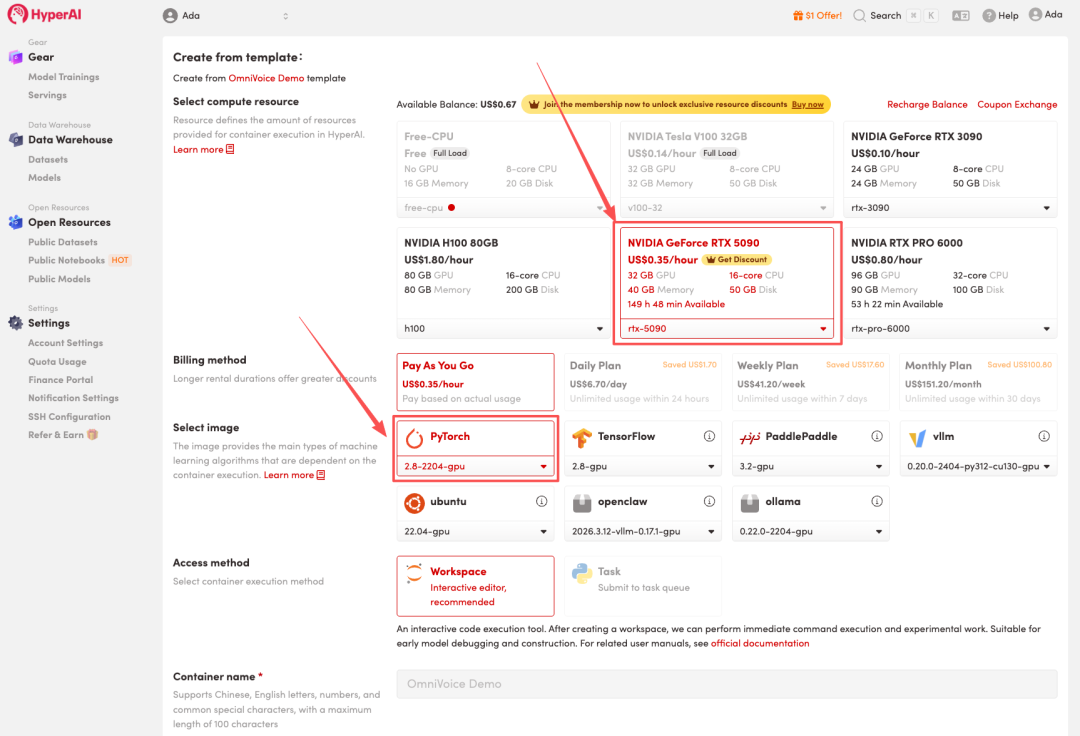Click the Help question mark icon
The width and height of the screenshot is (1080, 736).
988,15
